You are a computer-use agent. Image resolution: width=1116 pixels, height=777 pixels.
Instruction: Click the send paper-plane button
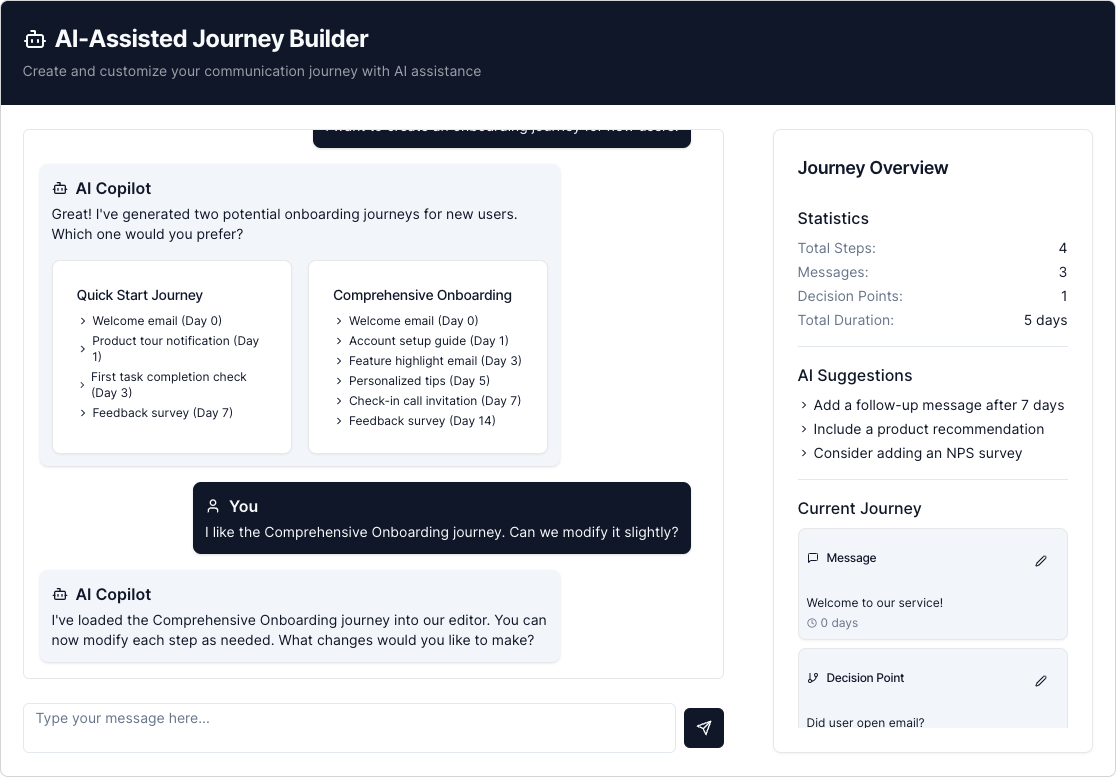[x=704, y=727]
